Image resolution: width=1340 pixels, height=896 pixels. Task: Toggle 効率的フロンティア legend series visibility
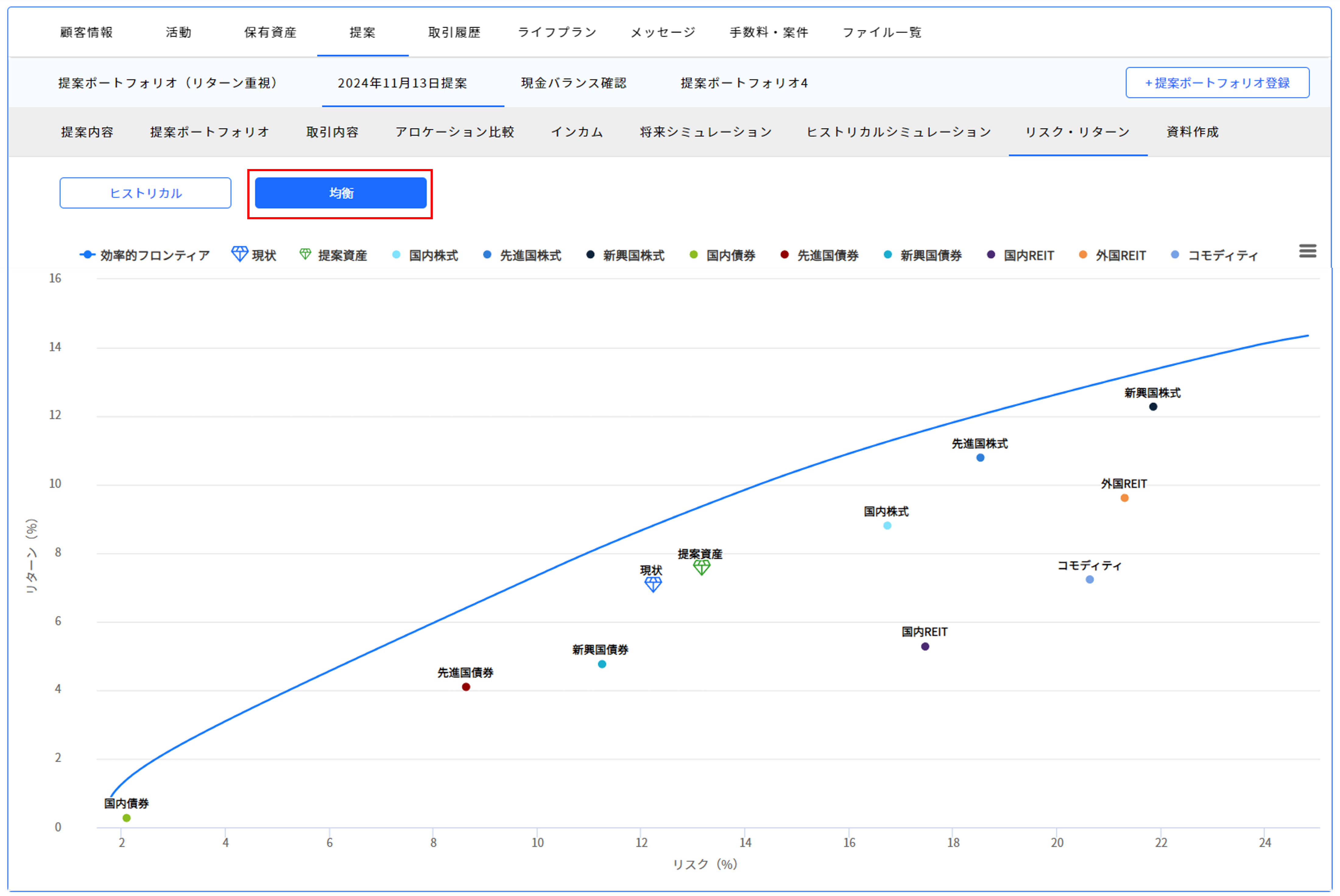[154, 256]
